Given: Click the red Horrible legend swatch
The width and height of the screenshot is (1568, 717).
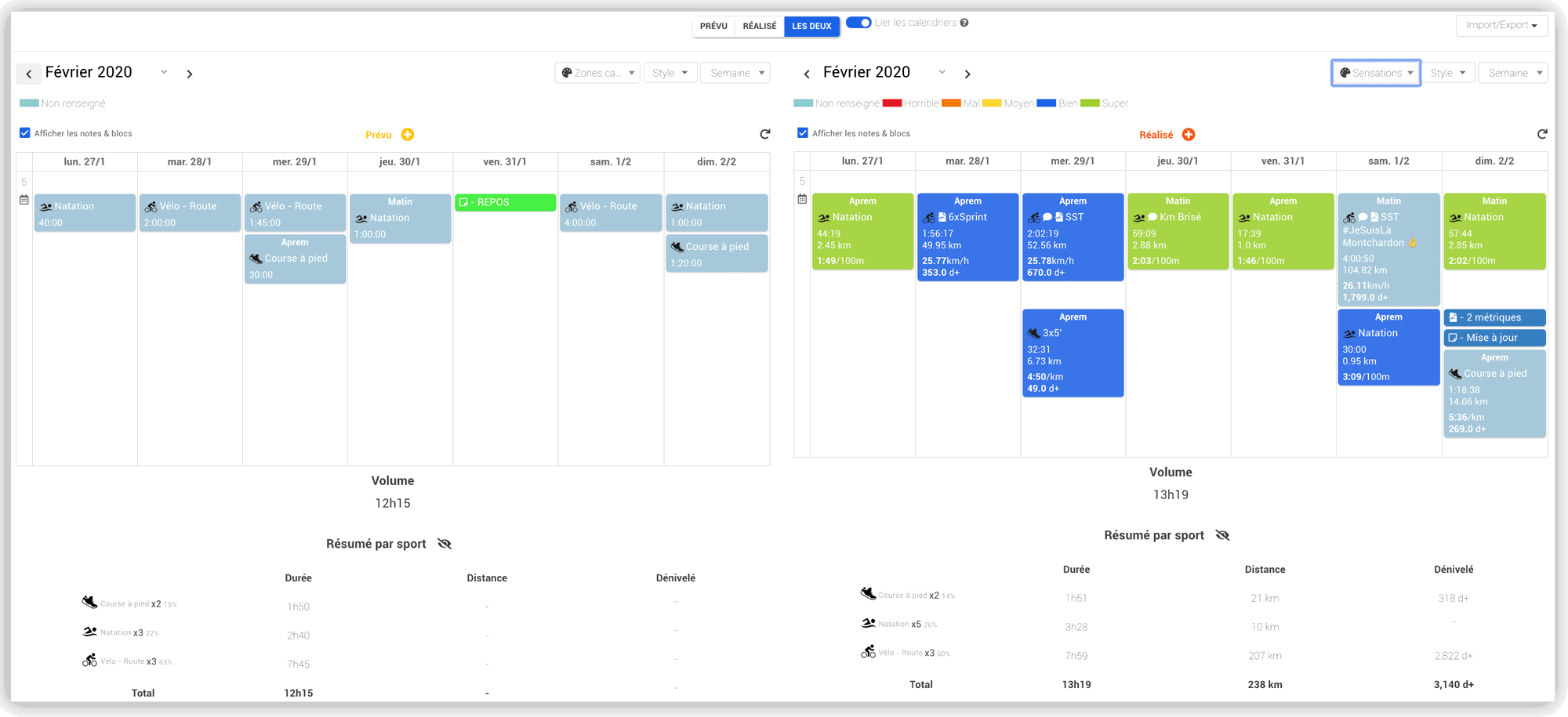Looking at the screenshot, I should click(x=891, y=103).
